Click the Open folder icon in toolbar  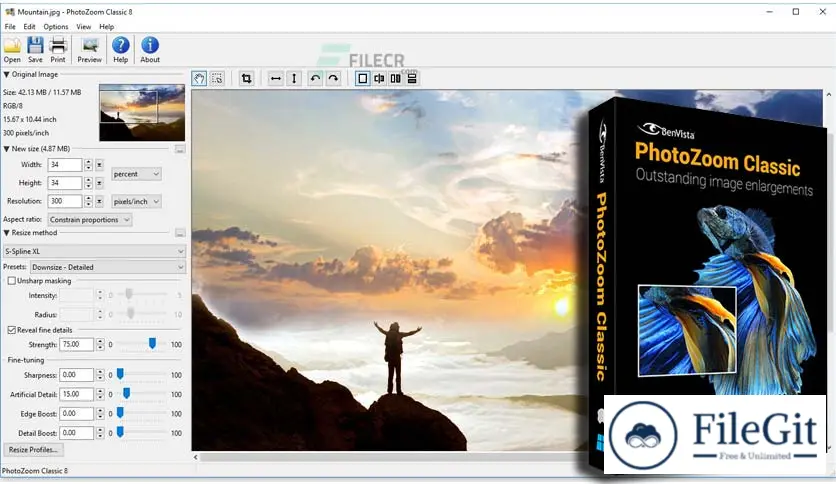coord(12,46)
